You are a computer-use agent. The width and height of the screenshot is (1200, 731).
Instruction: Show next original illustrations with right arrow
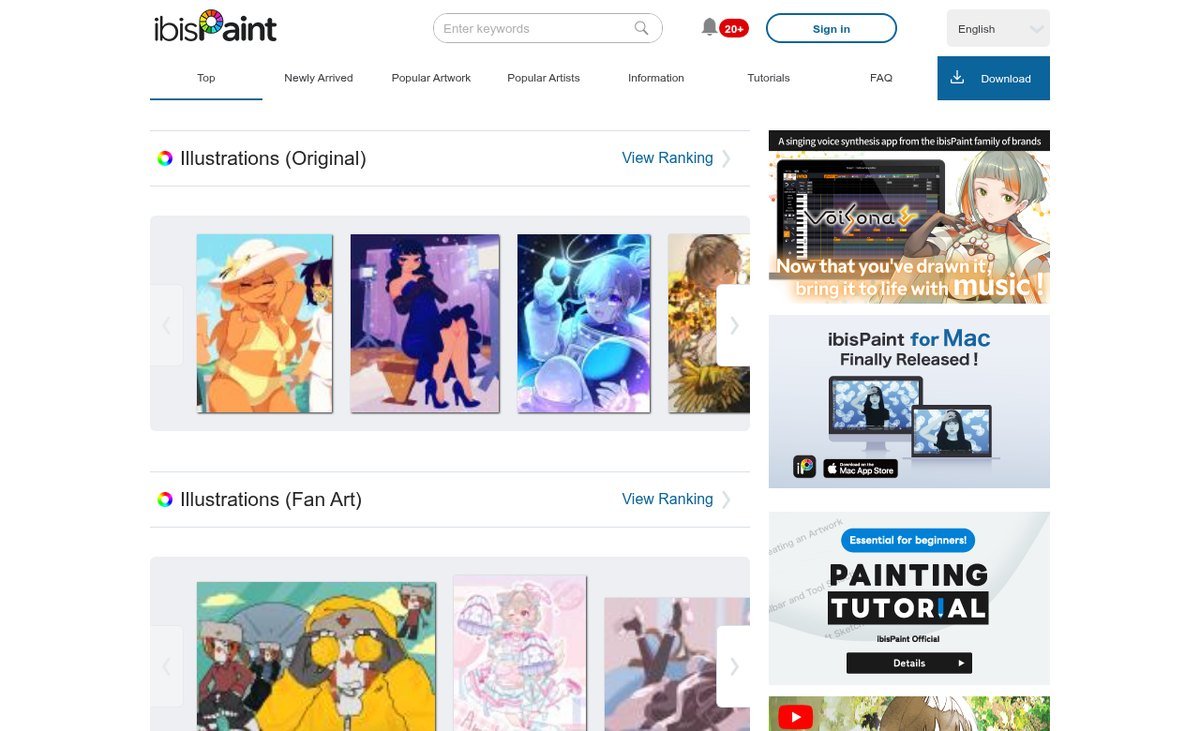pos(734,325)
